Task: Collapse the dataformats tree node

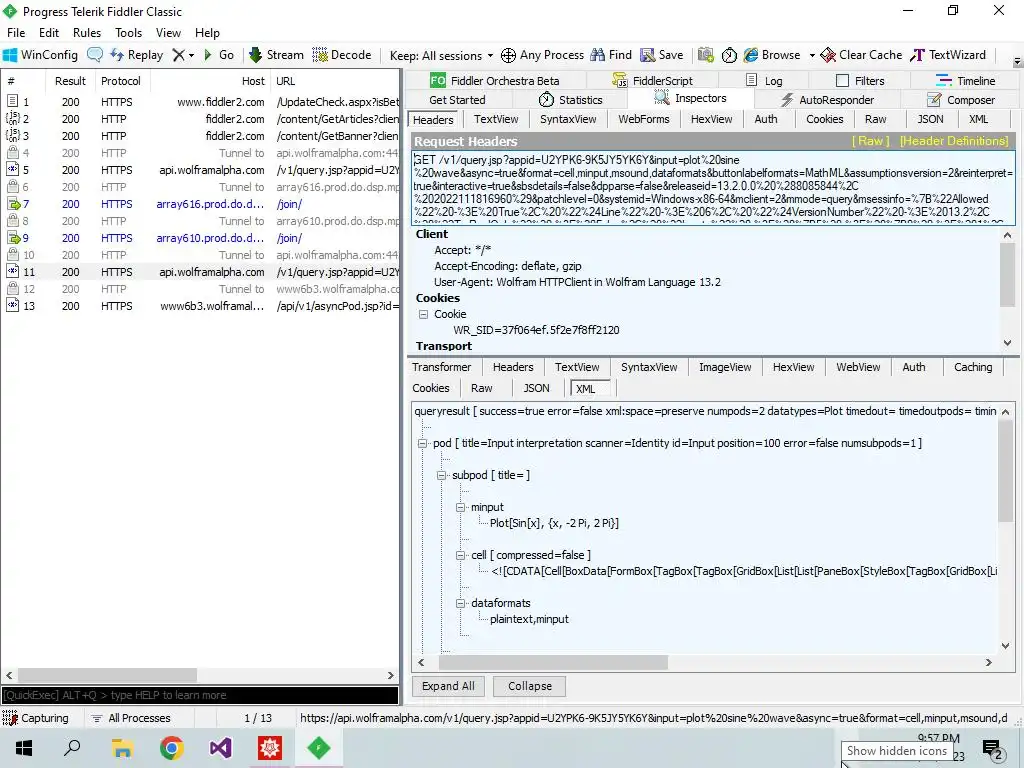Action: coord(460,603)
